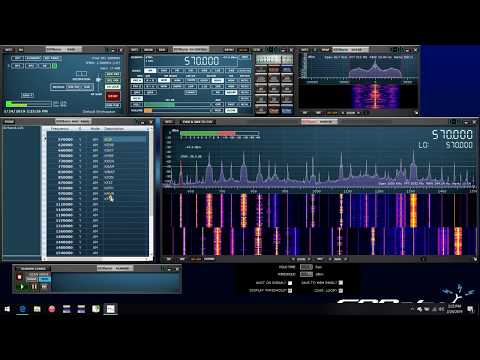Toggle the green indicator next to RX button
Image resolution: width=480 pixels, height=360 pixels.
(x=55, y=66)
